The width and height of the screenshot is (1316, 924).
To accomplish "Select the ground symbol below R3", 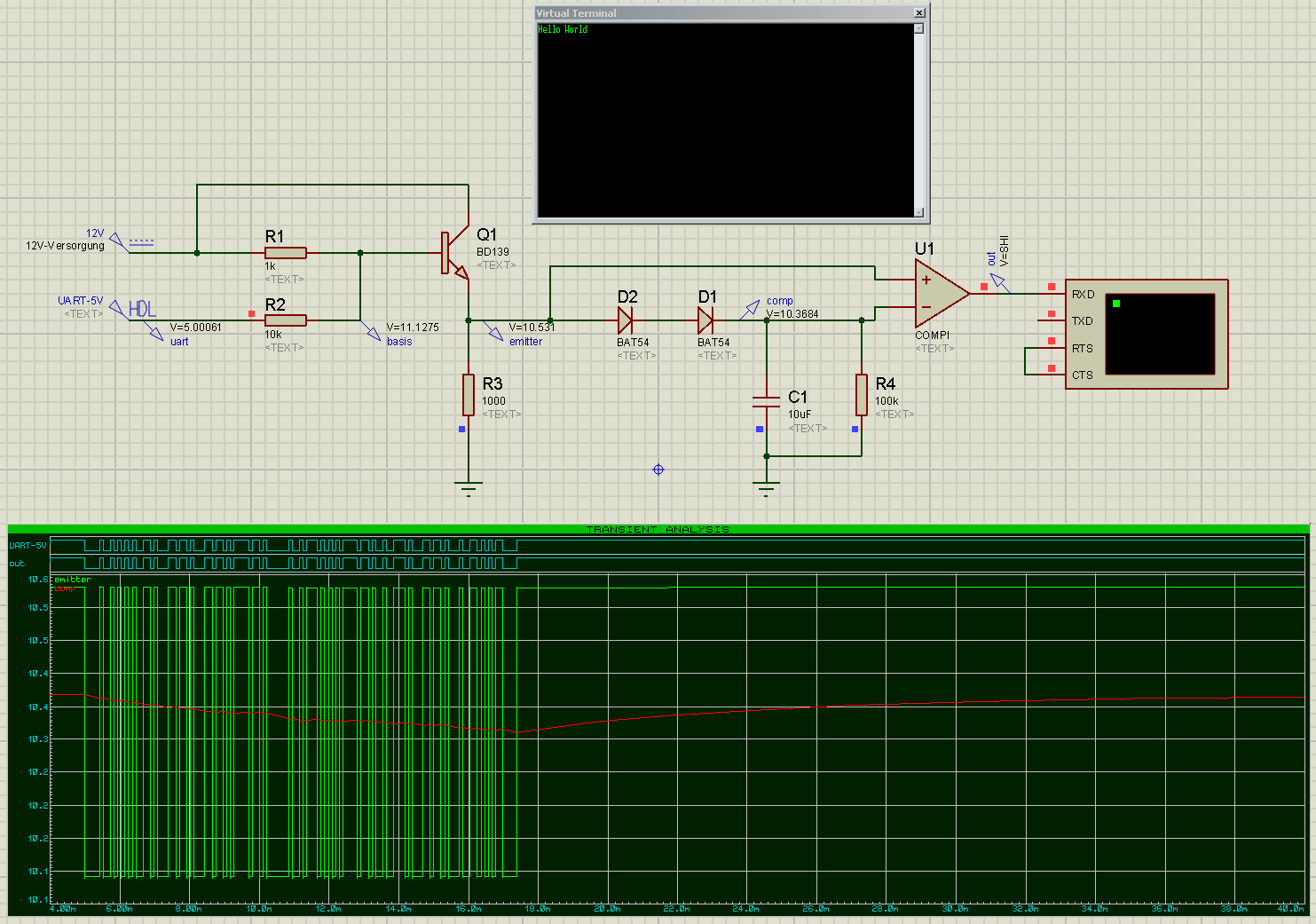I will pyautogui.click(x=469, y=487).
